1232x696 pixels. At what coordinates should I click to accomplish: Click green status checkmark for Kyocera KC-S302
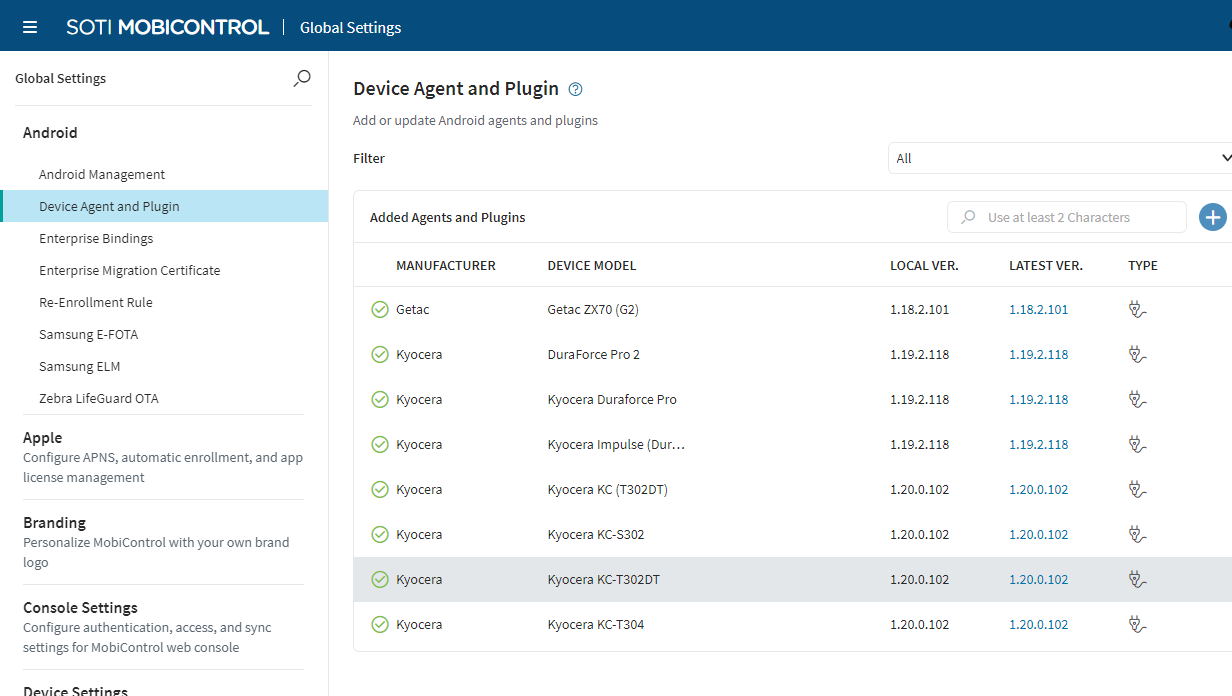[380, 535]
